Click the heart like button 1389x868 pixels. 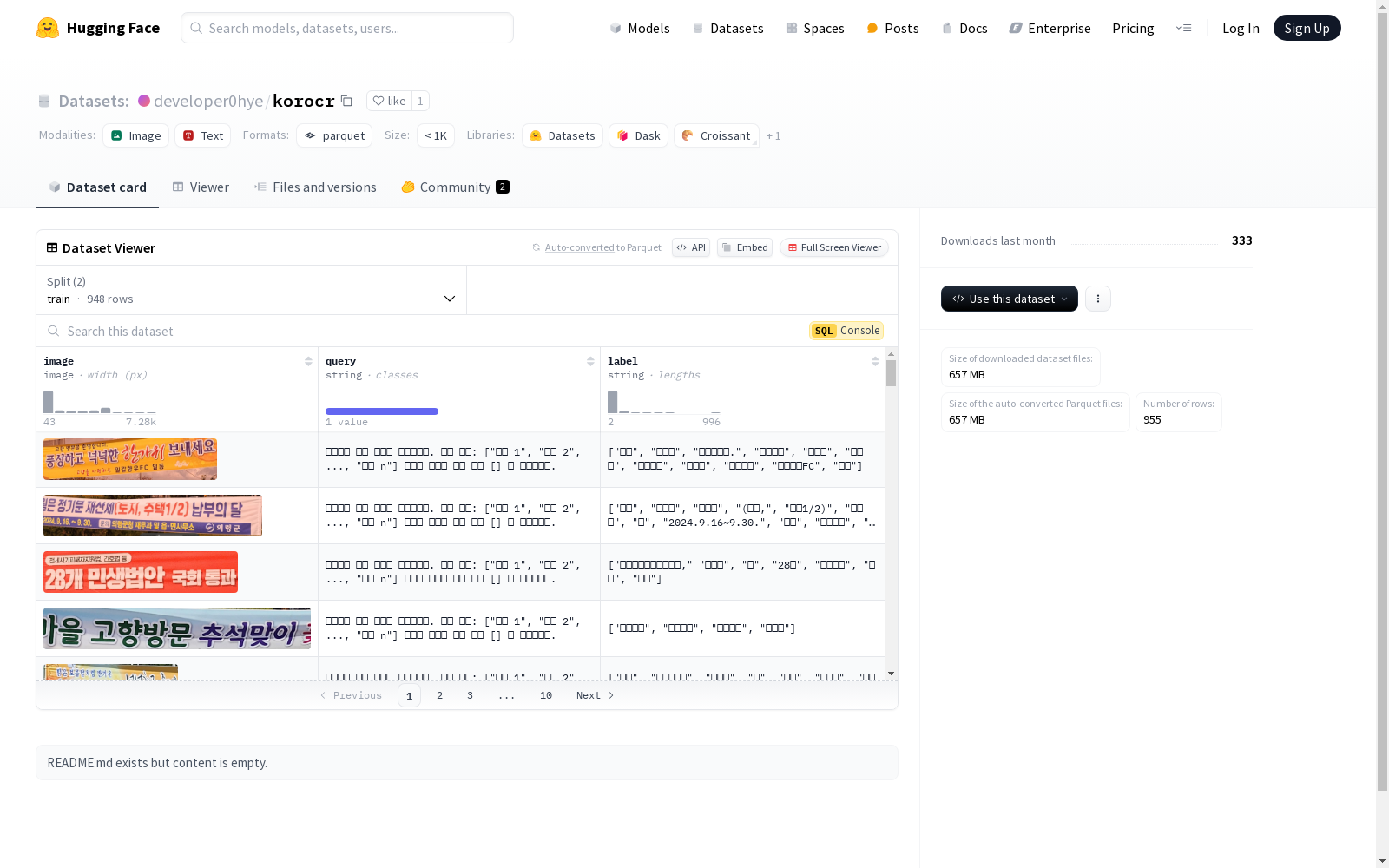point(389,101)
